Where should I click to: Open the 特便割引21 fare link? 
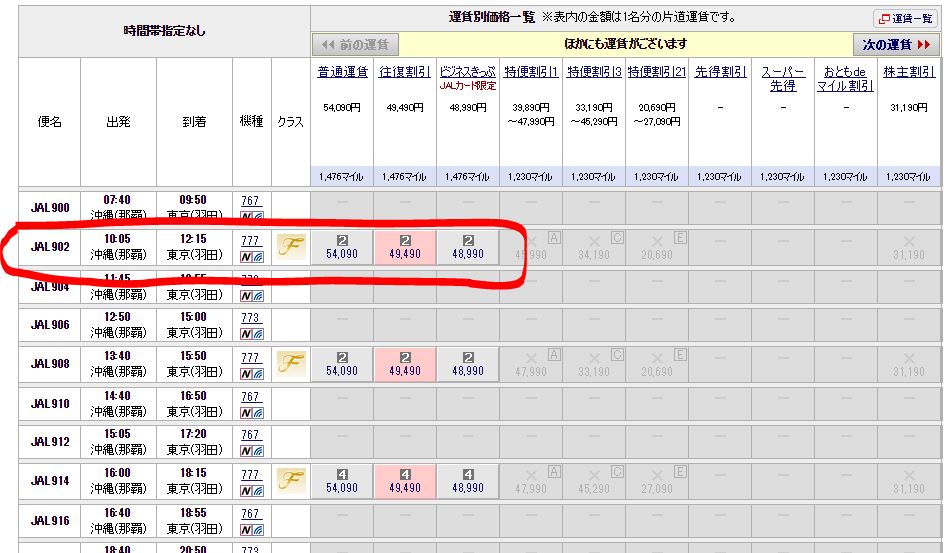tap(656, 72)
